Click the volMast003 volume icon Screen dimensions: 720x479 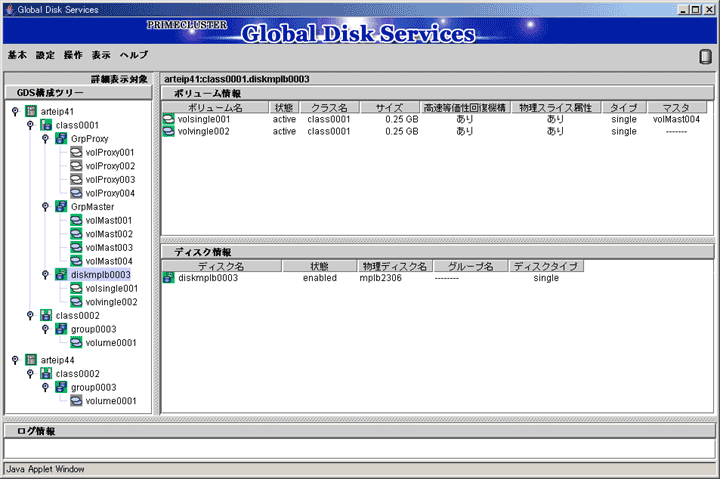pyautogui.click(x=76, y=247)
